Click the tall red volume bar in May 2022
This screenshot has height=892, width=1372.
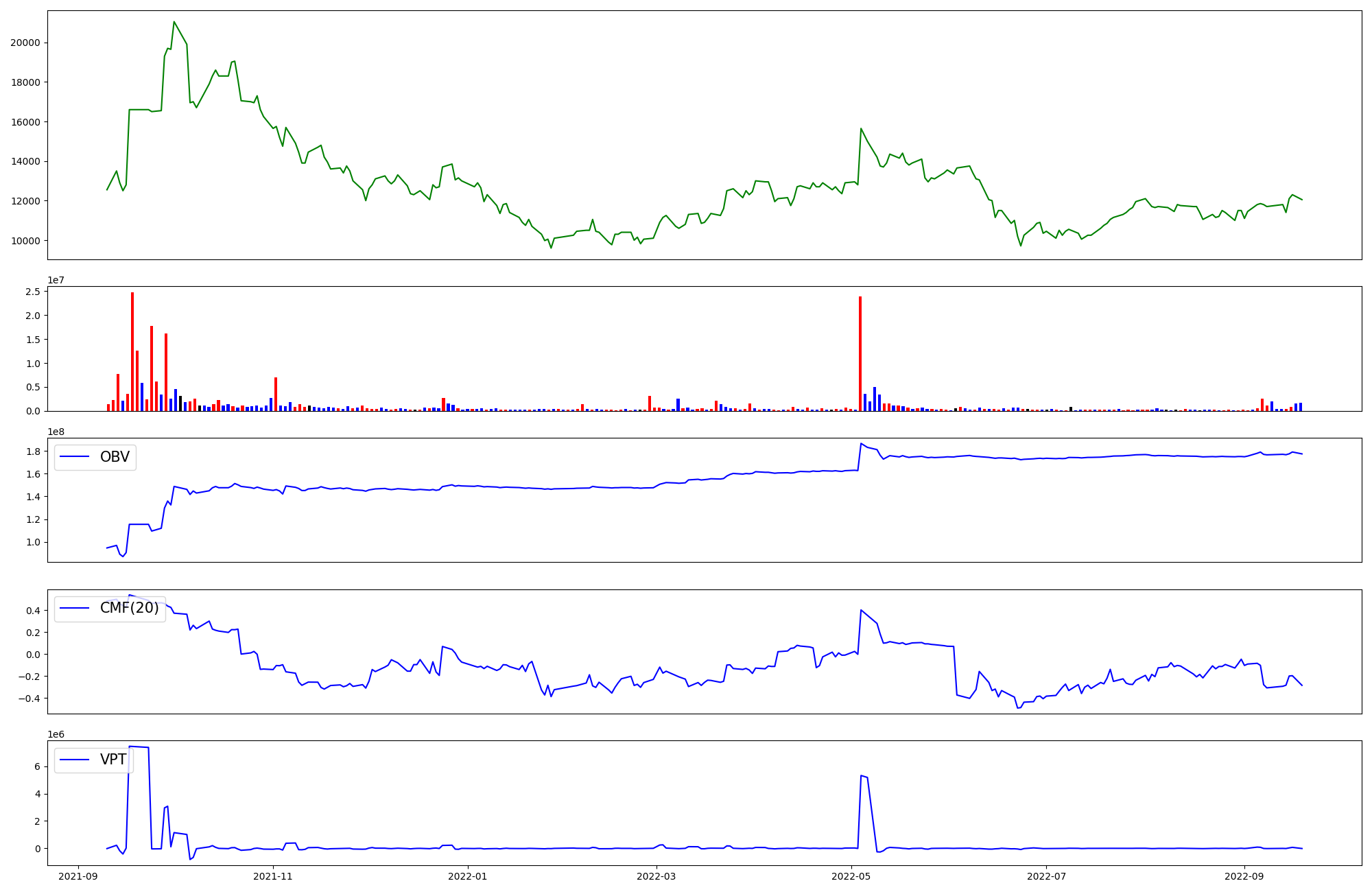pos(860,353)
